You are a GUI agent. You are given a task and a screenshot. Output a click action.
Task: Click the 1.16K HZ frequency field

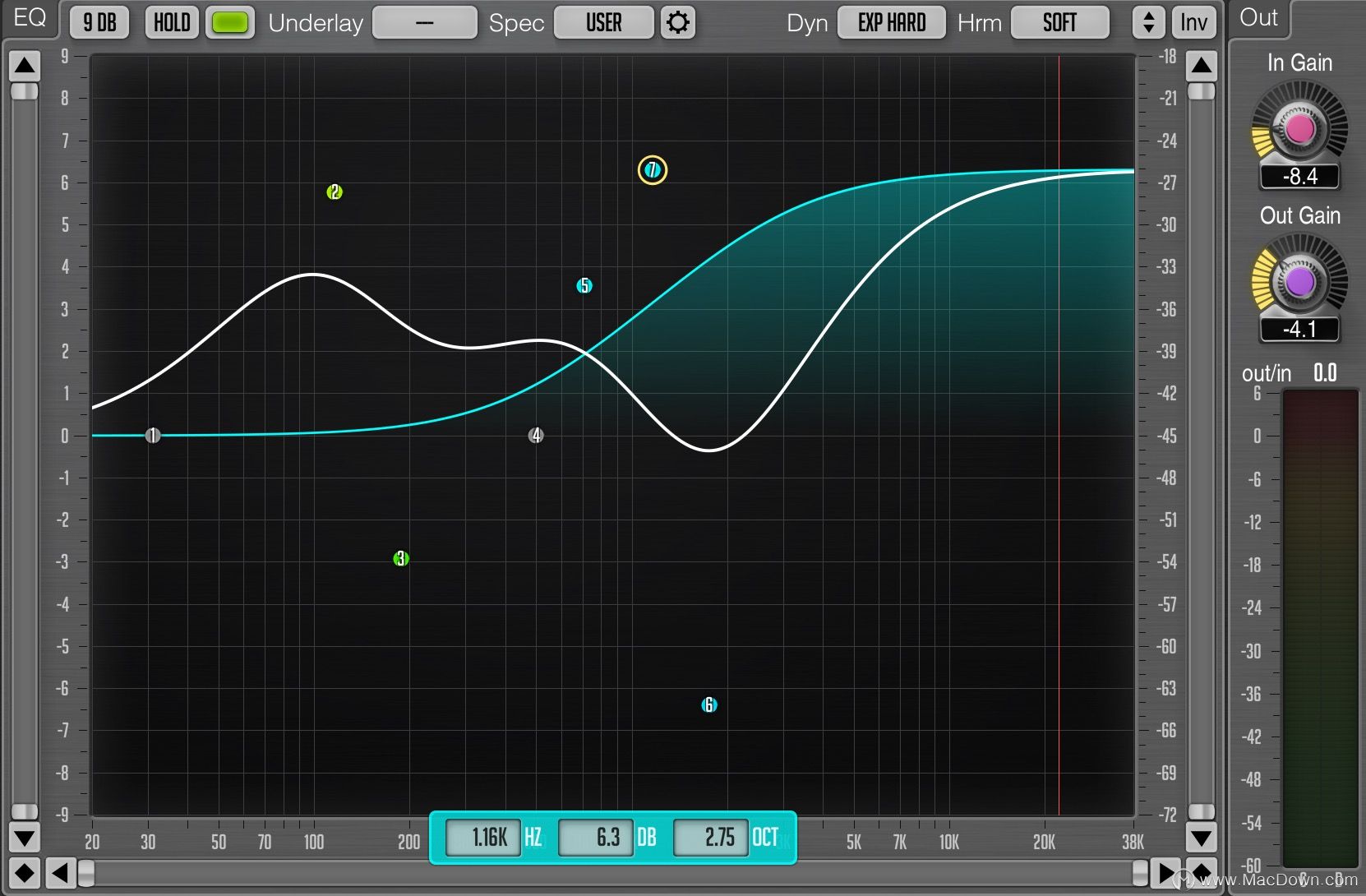(483, 838)
